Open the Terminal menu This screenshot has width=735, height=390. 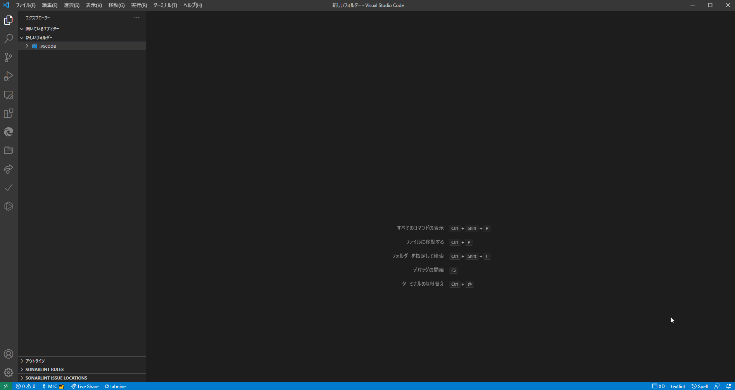165,5
